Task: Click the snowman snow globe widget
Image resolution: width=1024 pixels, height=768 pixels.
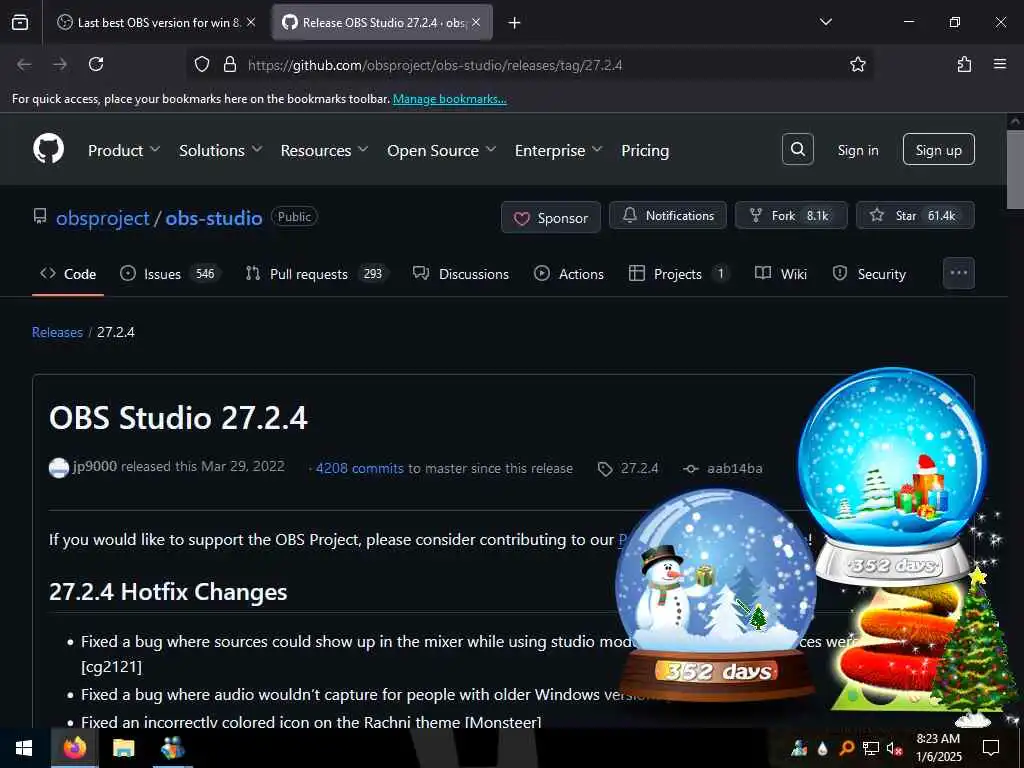Action: (716, 594)
